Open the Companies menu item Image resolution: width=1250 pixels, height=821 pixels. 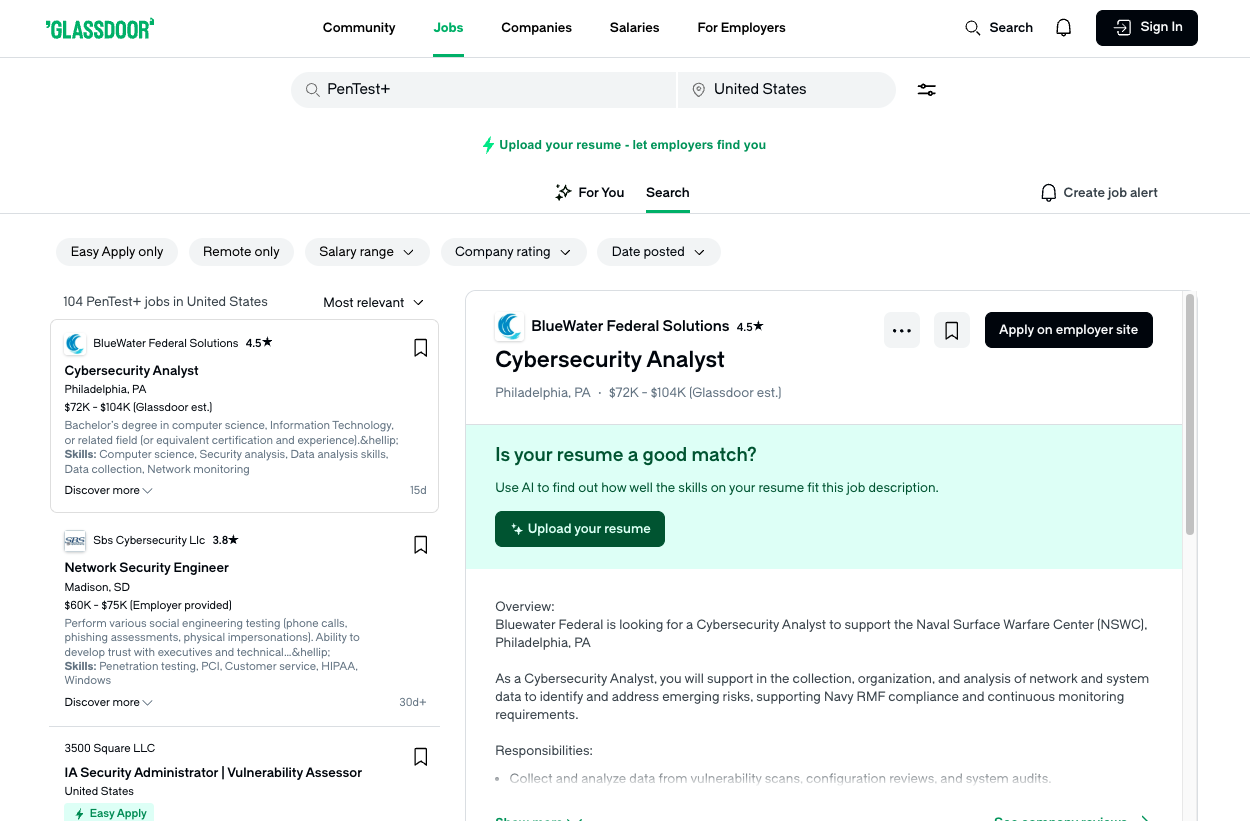pyautogui.click(x=536, y=28)
